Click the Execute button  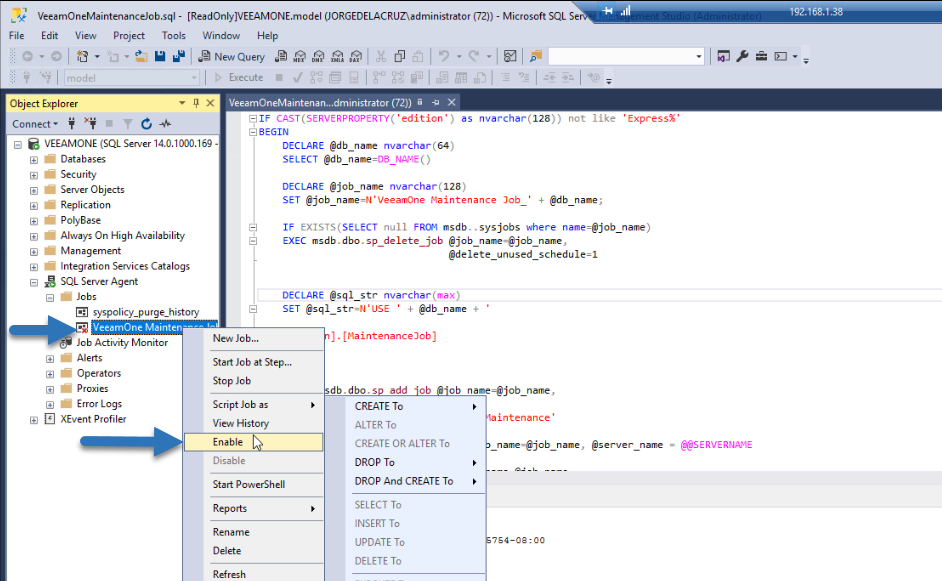pyautogui.click(x=239, y=78)
